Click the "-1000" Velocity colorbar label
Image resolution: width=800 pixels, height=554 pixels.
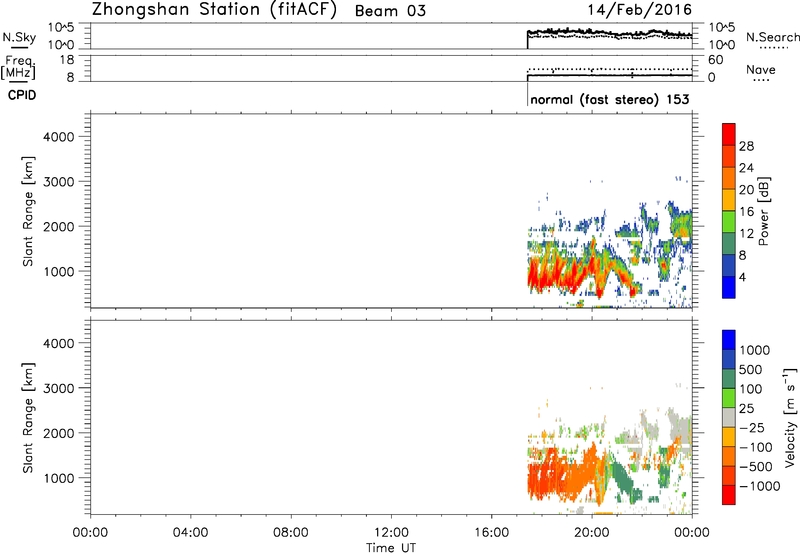[x=760, y=486]
